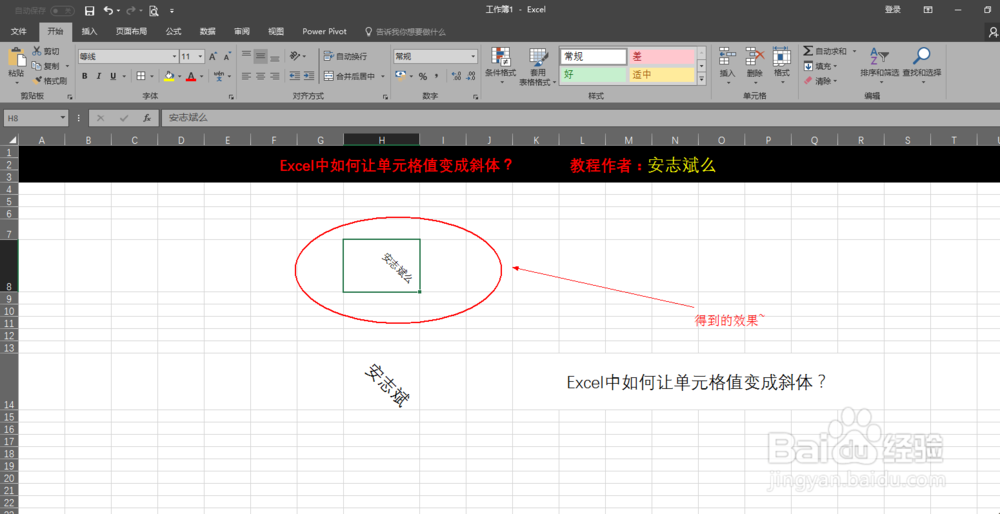Viewport: 1000px width, 514px height.
Task: Click the Increase Indent icon
Action: click(309, 76)
